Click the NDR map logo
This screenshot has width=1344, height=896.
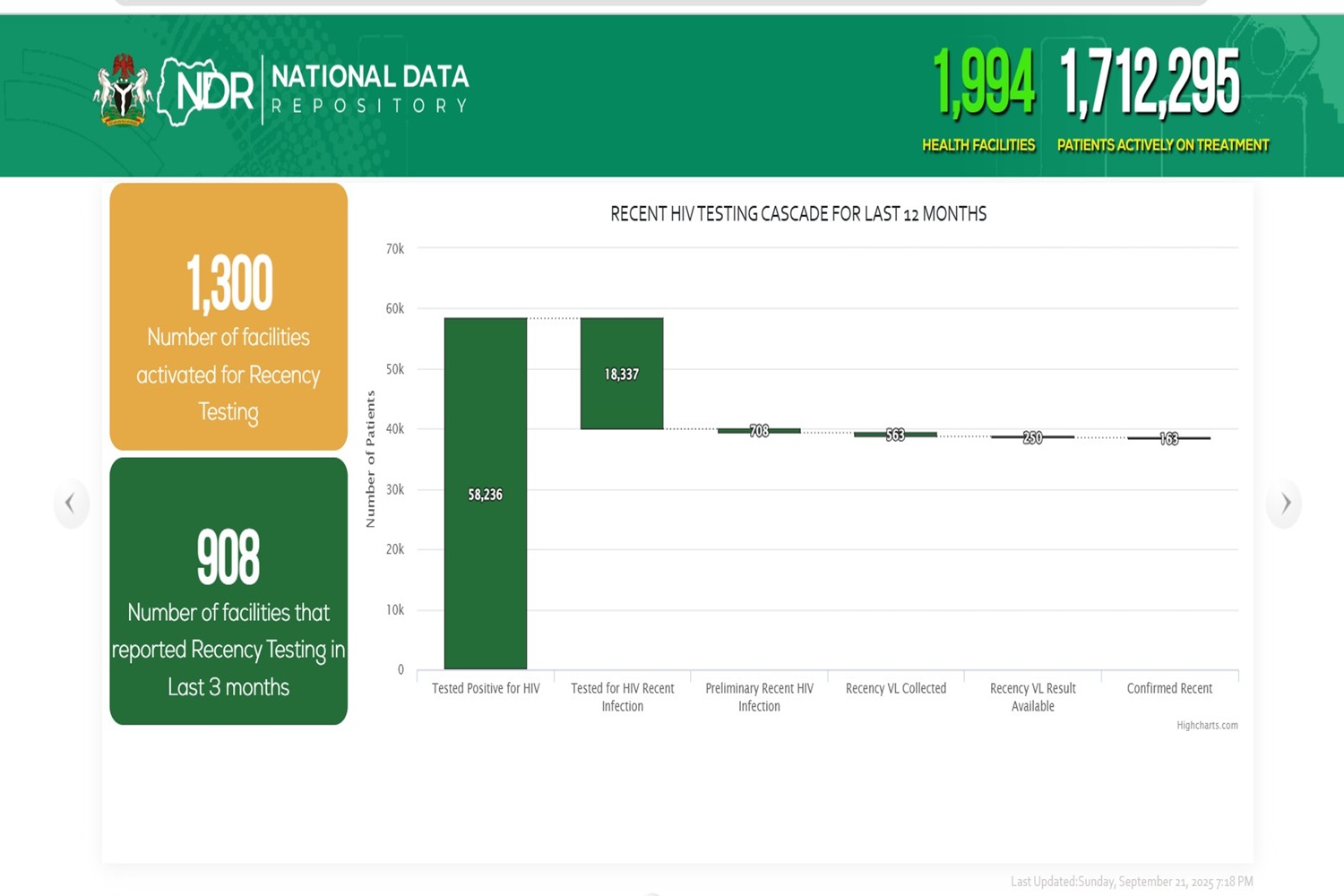coord(207,91)
